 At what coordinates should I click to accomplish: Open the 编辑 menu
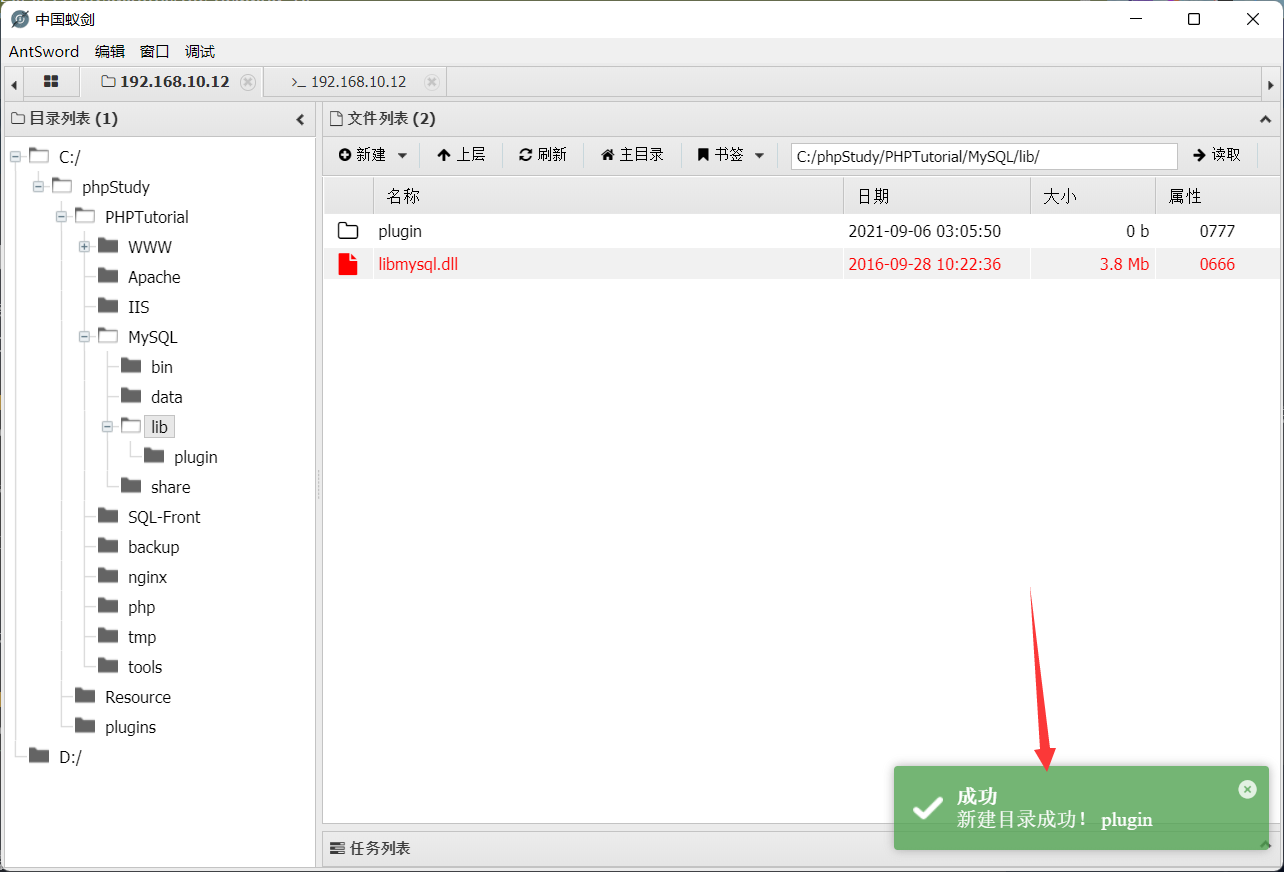point(110,51)
